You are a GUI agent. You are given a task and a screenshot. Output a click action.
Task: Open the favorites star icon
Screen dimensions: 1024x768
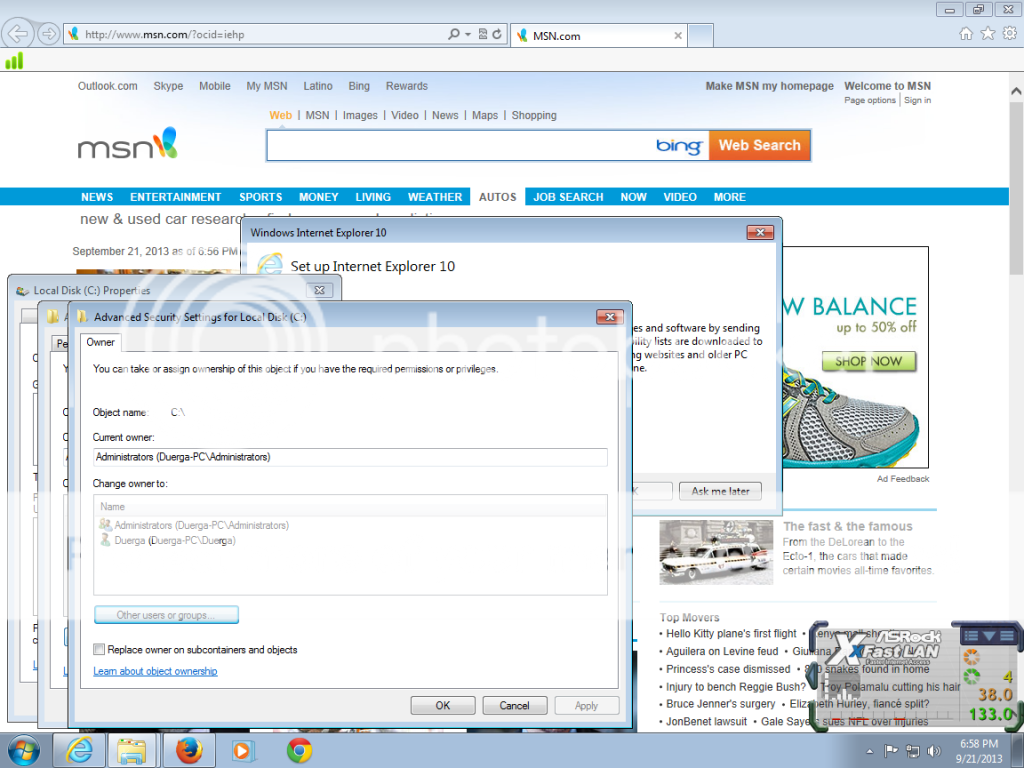[988, 33]
